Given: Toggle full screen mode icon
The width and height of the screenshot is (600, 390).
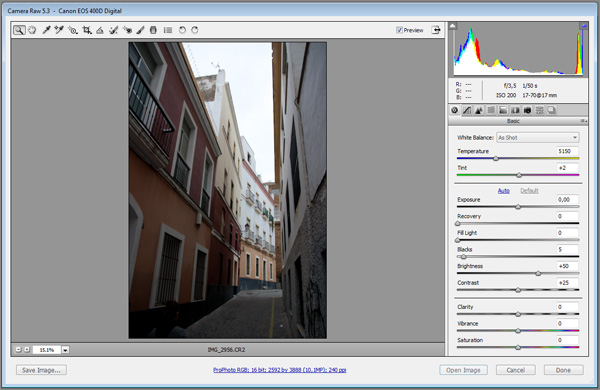Looking at the screenshot, I should 436,30.
